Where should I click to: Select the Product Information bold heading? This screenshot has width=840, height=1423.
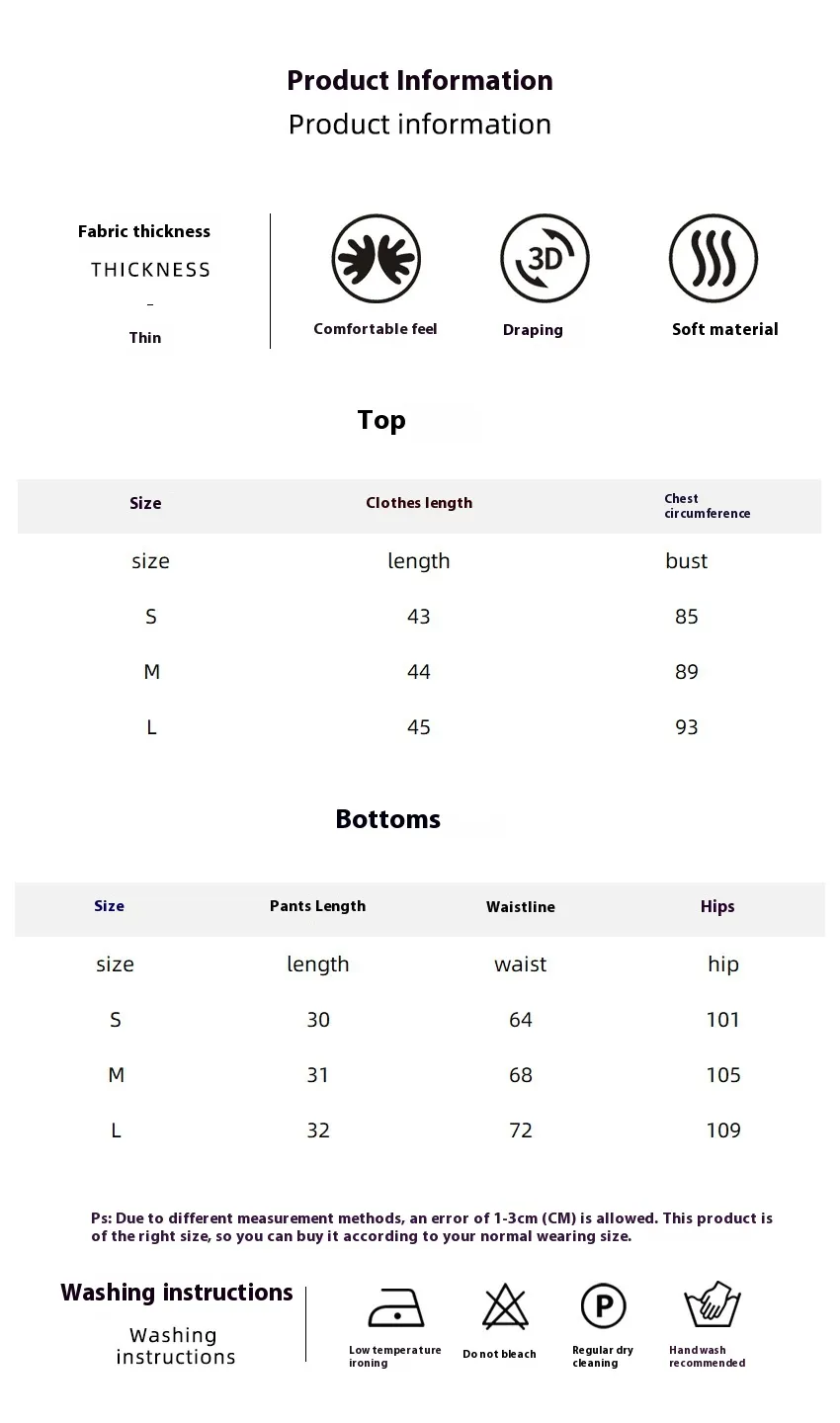click(420, 80)
